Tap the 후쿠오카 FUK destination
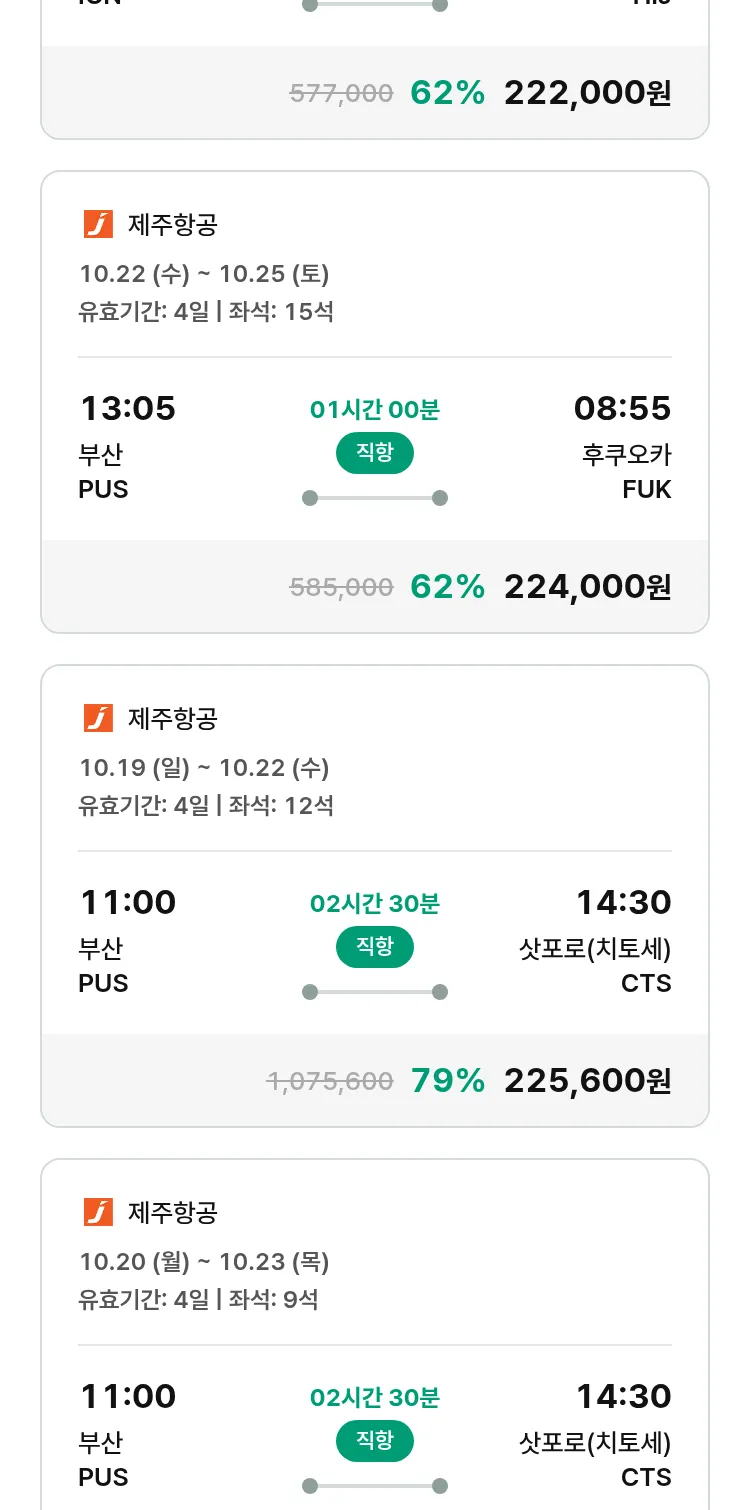This screenshot has height=1510, width=750. (626, 471)
